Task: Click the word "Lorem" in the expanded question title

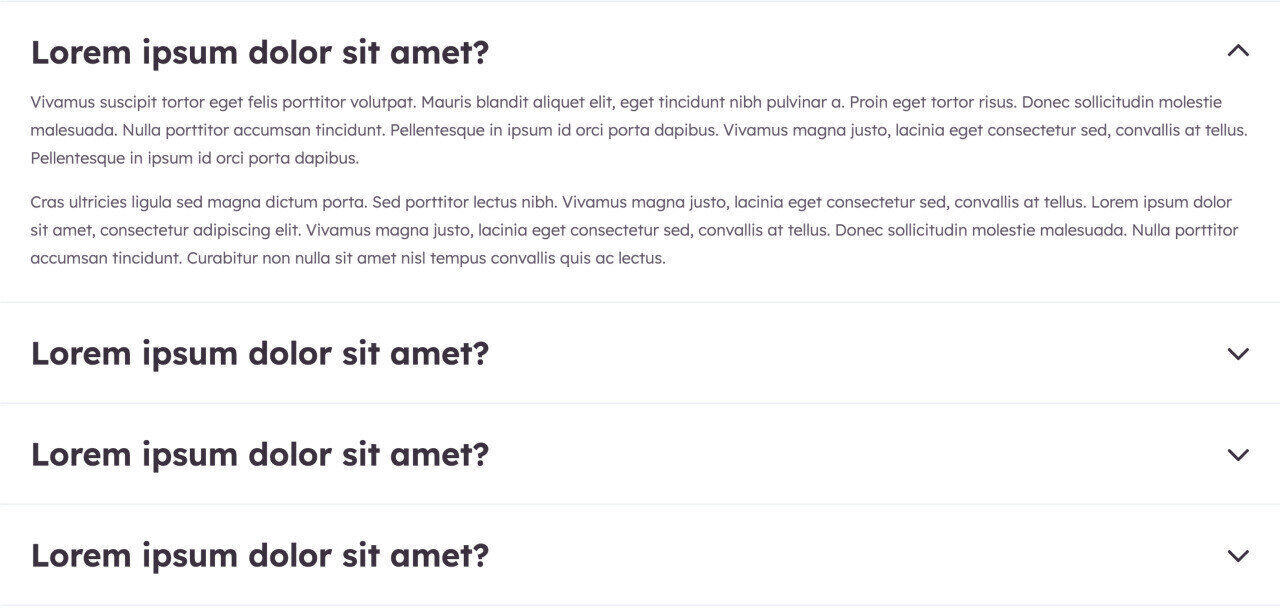Action: (81, 52)
